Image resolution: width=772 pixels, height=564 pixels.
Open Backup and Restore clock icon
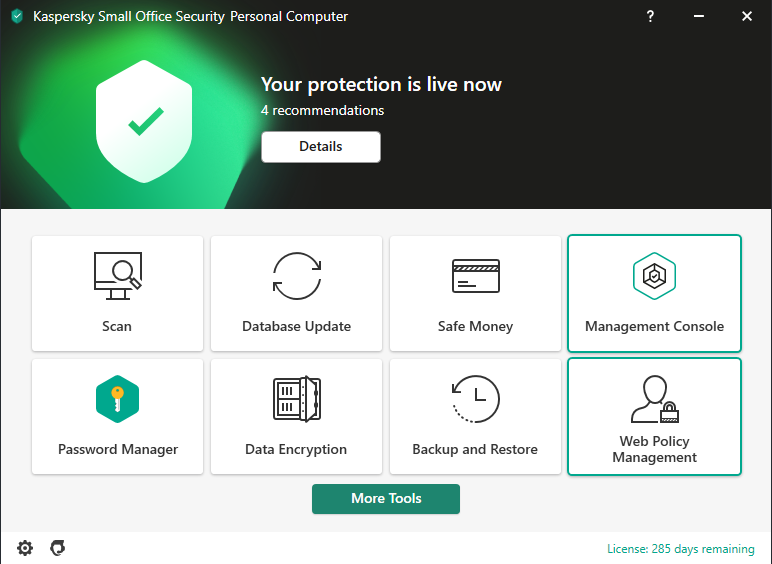click(x=475, y=399)
